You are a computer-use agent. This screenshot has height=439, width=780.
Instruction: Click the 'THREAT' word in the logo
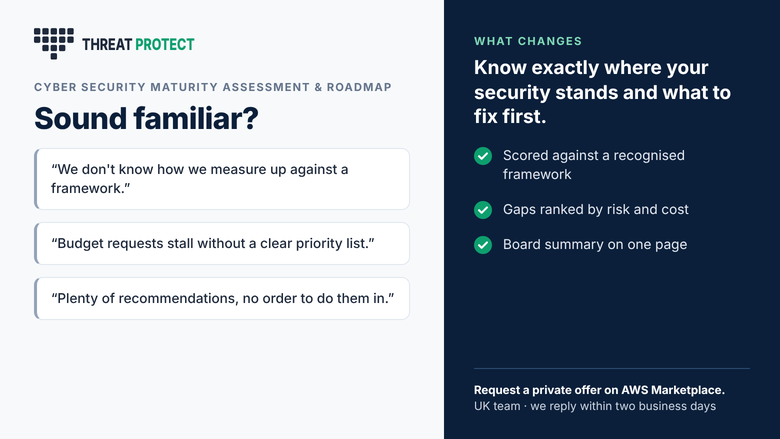point(107,45)
